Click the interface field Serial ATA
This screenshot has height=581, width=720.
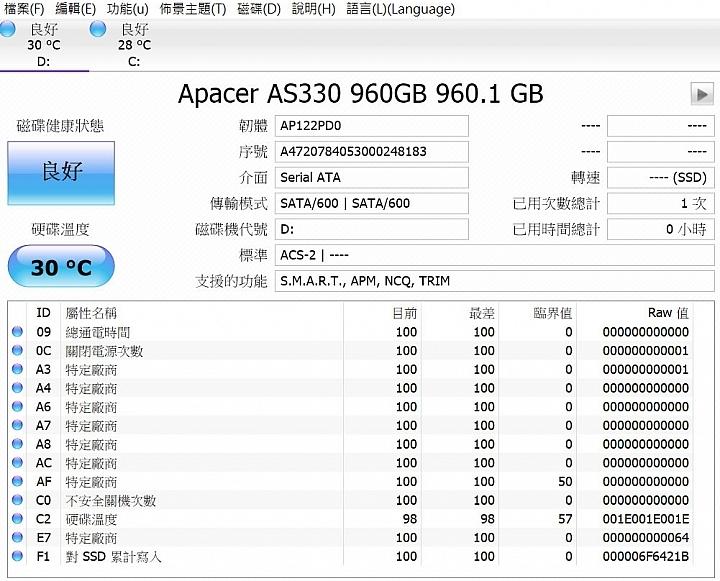click(x=371, y=177)
